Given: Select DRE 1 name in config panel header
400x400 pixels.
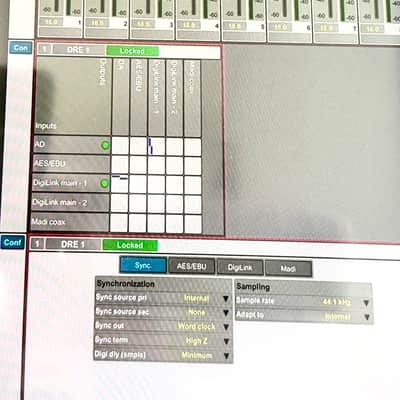Looking at the screenshot, I should click(x=73, y=244).
